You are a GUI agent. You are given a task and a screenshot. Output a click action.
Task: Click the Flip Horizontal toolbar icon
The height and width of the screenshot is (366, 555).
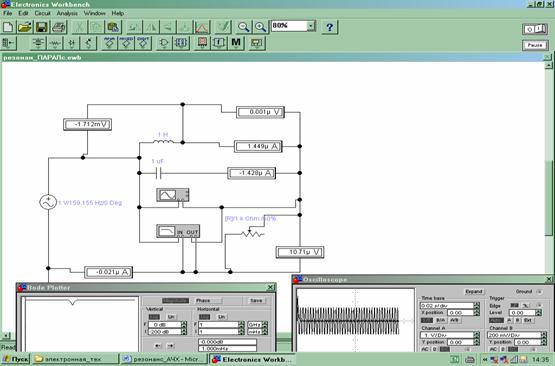coord(151,27)
